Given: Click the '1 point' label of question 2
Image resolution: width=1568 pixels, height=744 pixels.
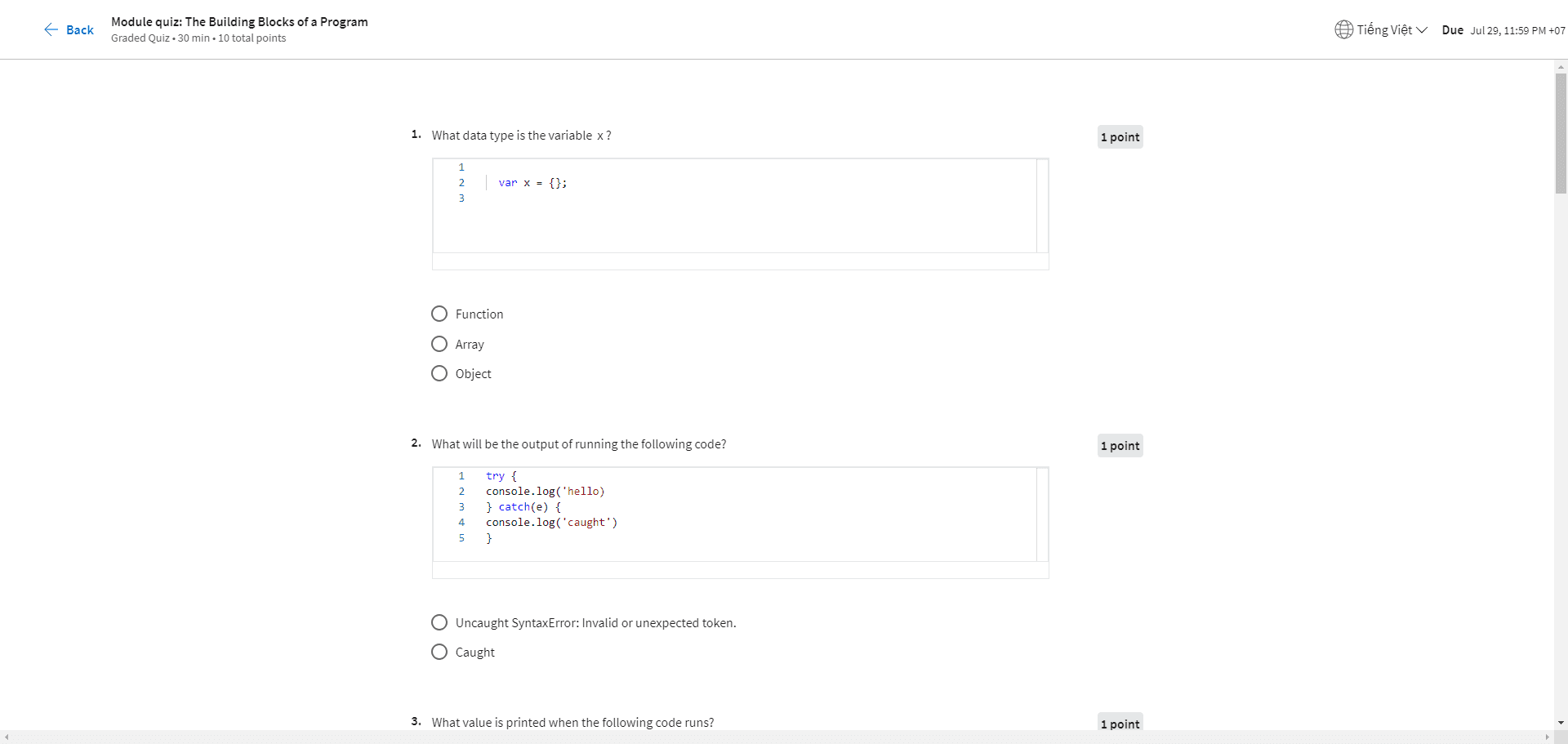Looking at the screenshot, I should 1120,446.
